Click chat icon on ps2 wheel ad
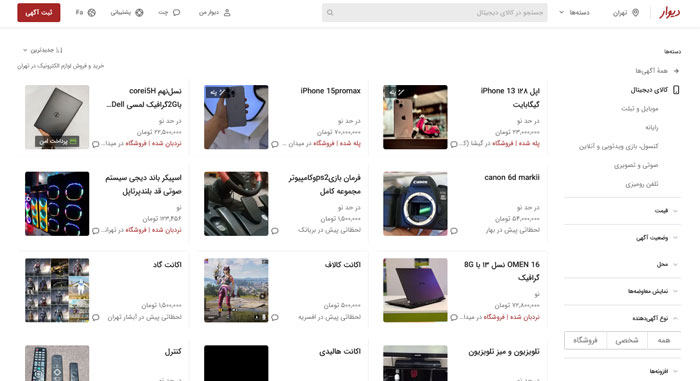The width and height of the screenshot is (700, 381). (x=275, y=231)
